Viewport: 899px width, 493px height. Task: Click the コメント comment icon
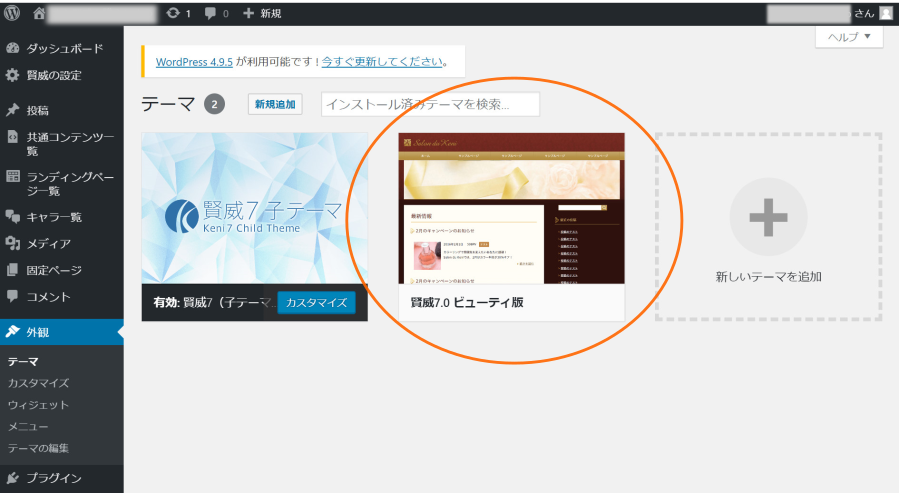point(13,296)
